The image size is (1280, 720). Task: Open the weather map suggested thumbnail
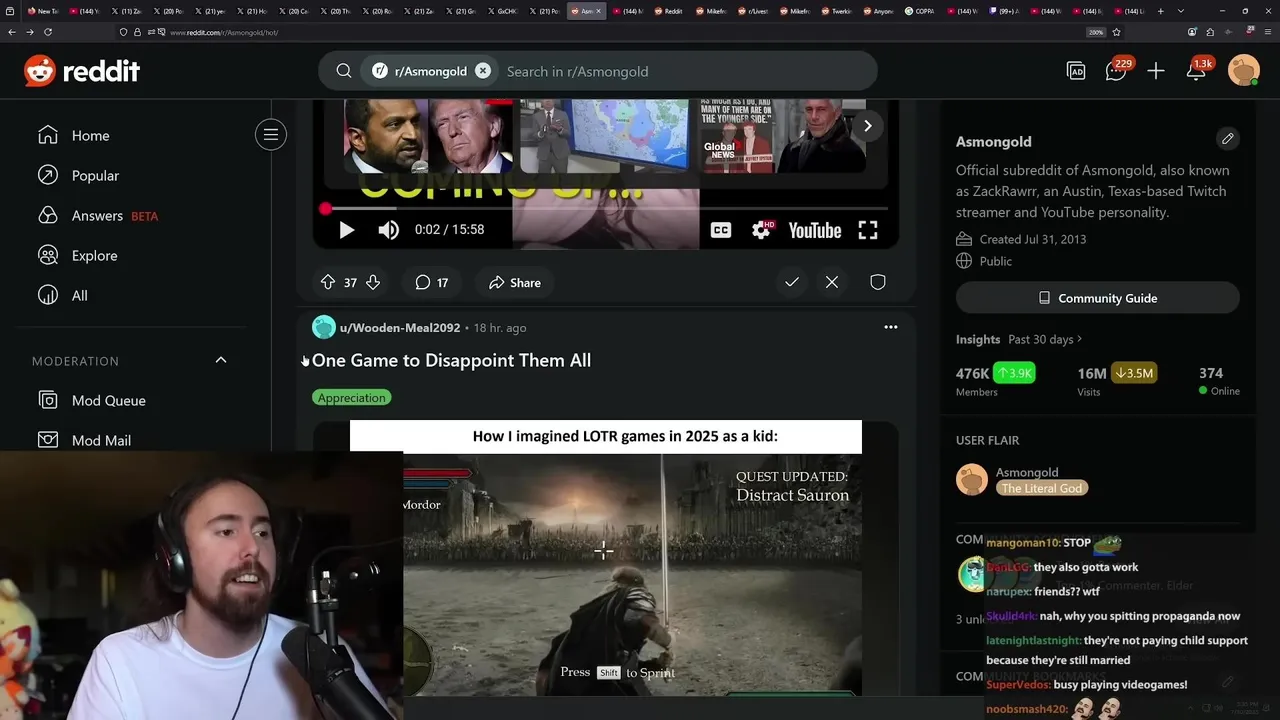click(604, 135)
